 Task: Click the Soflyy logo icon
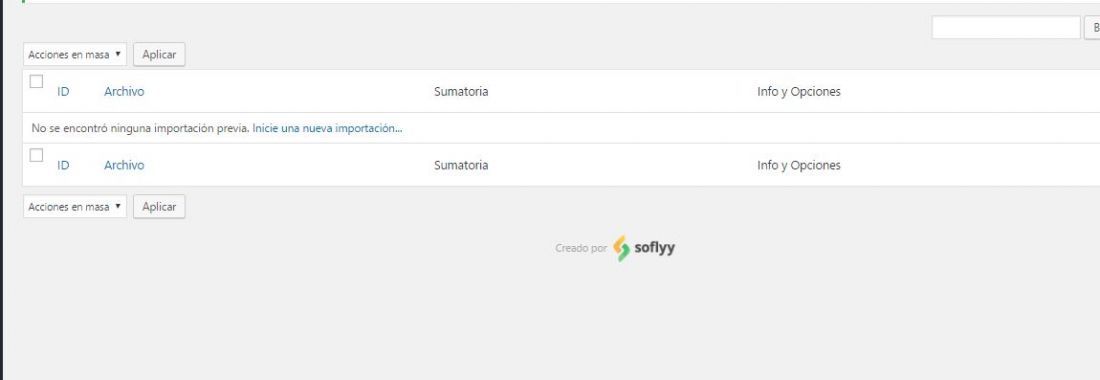pos(622,248)
